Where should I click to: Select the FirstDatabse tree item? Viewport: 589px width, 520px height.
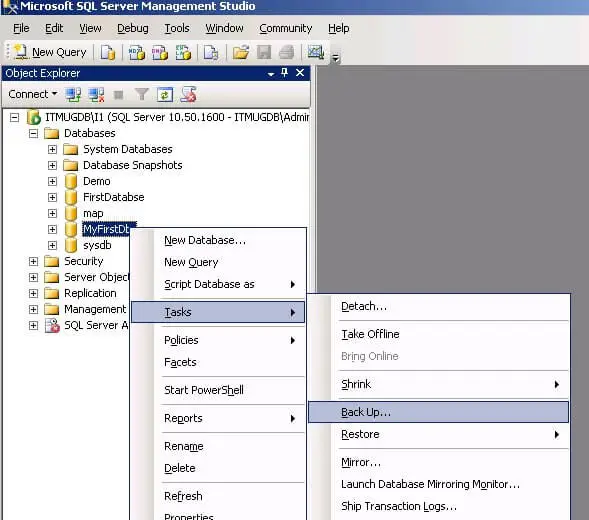click(113, 197)
